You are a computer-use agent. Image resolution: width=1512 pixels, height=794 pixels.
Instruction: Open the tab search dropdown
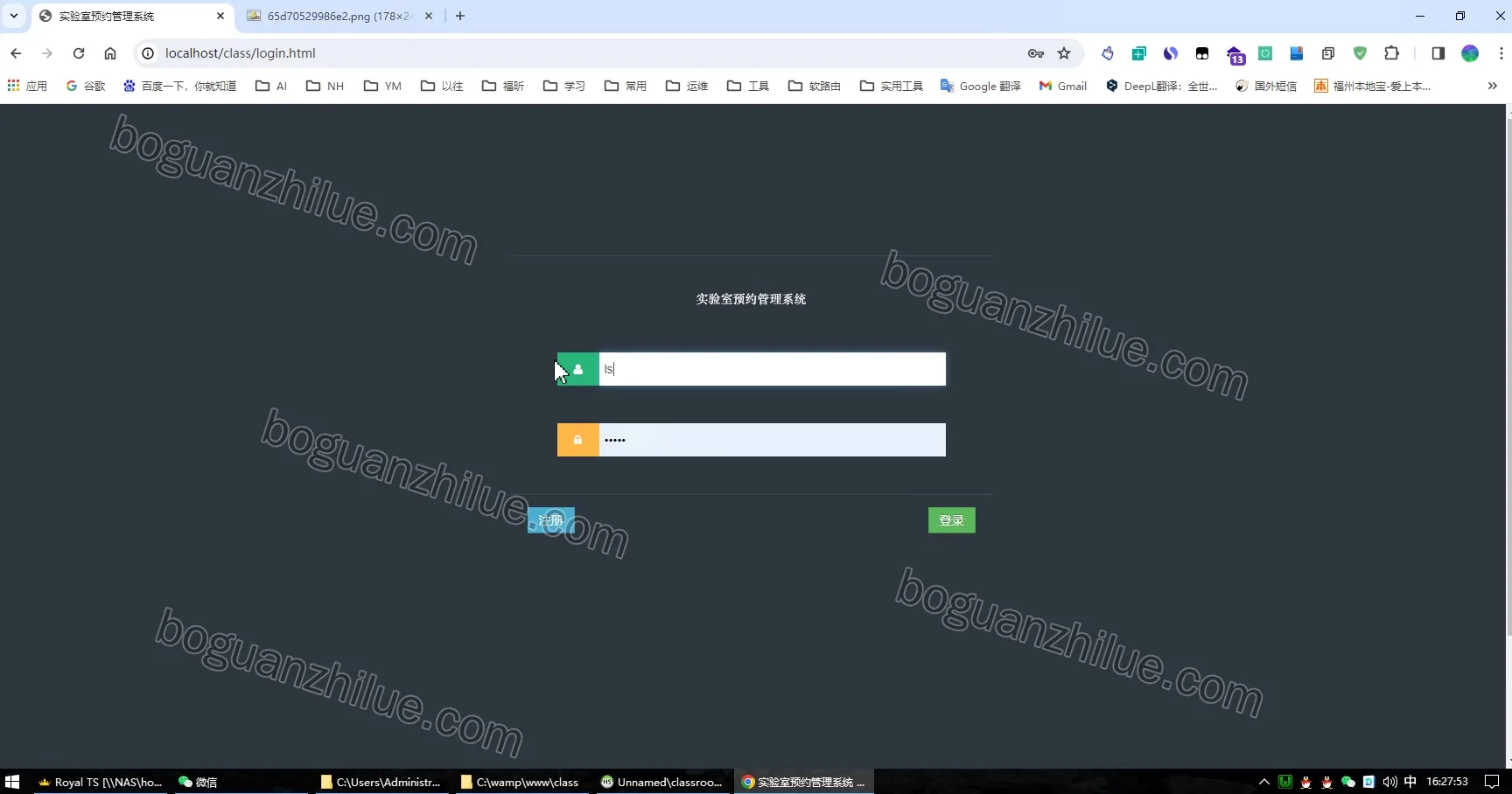click(x=14, y=16)
